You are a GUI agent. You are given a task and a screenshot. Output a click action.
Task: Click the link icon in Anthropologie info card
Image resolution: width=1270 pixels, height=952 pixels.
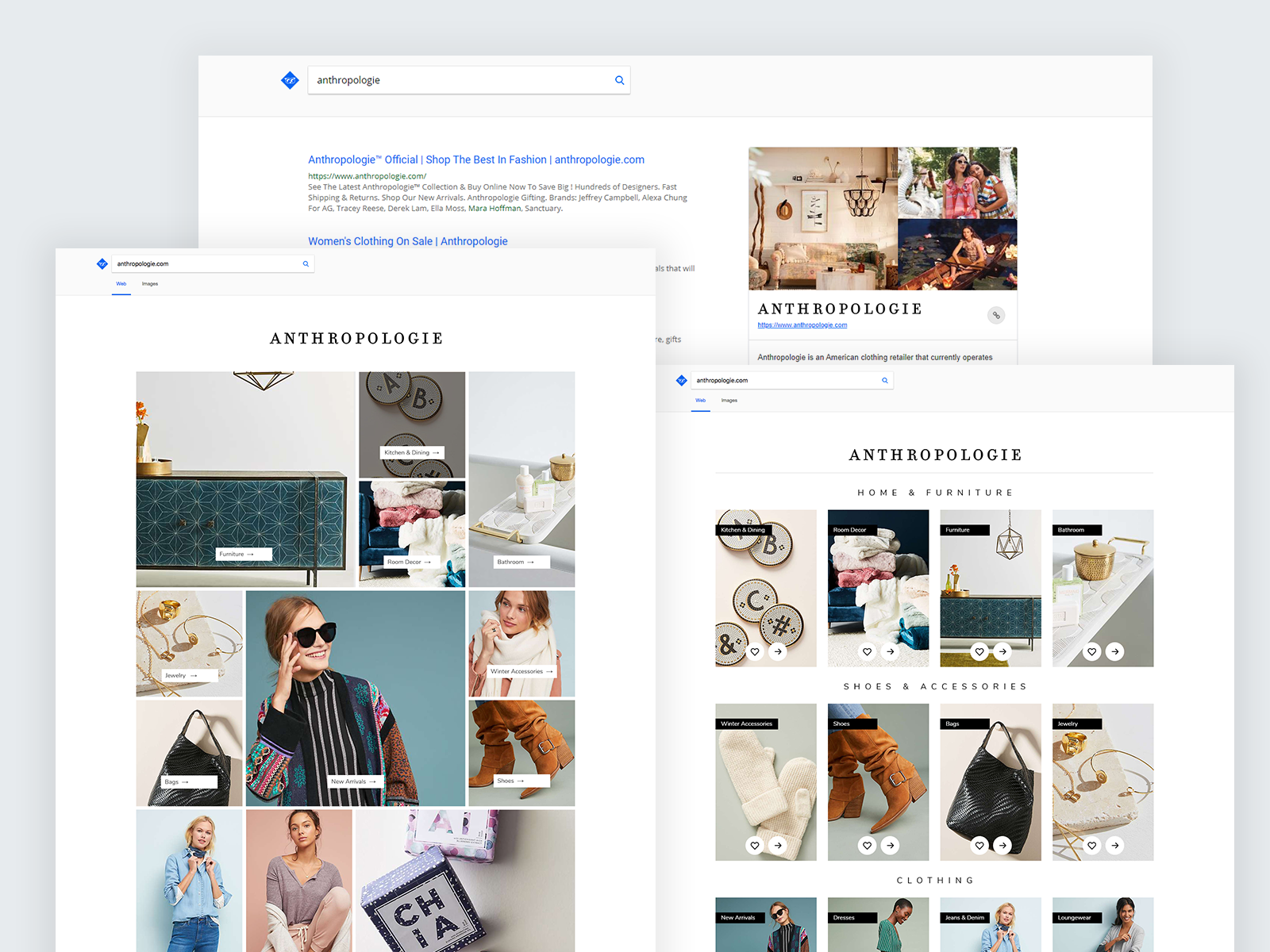point(996,315)
